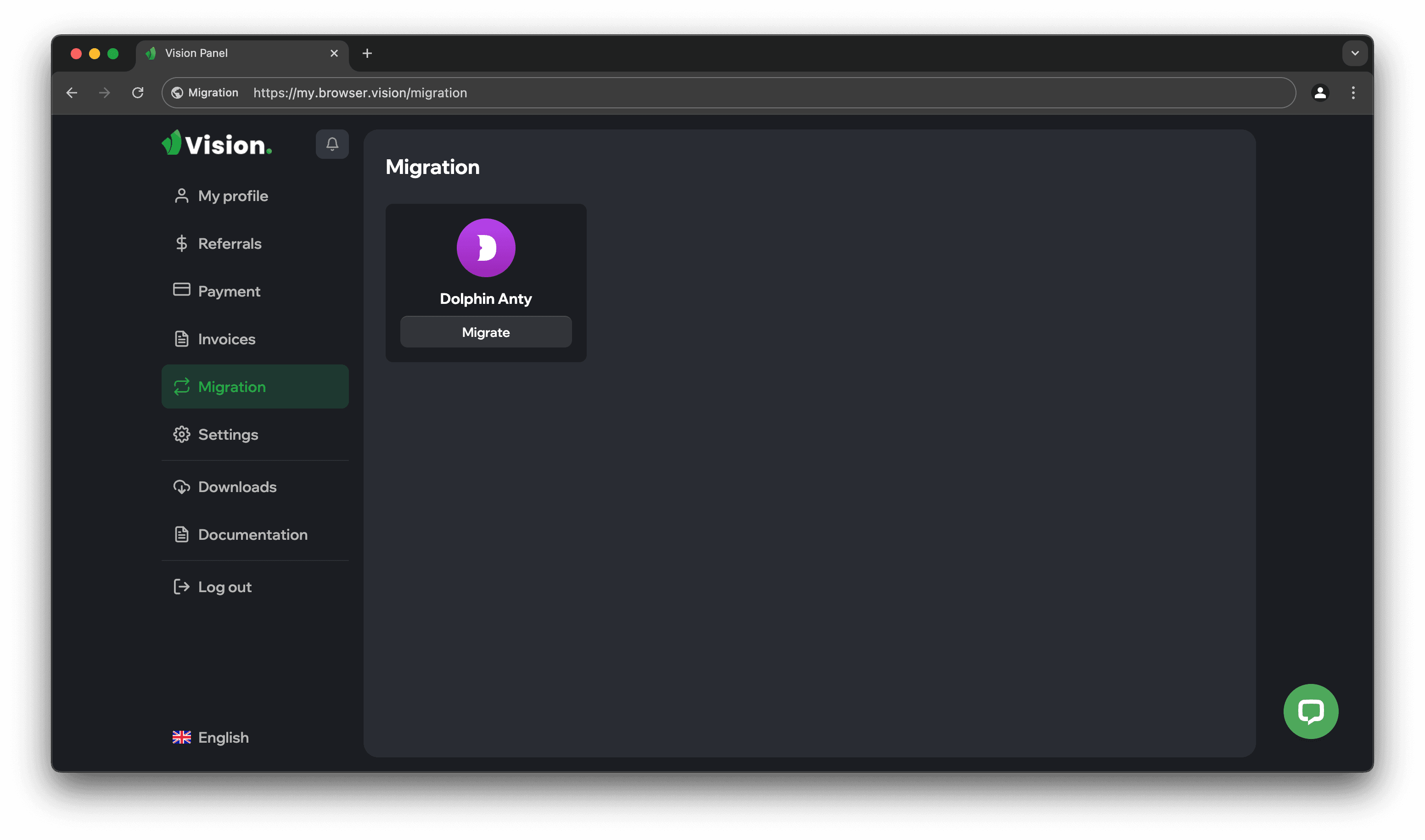Close the Vision Panel tab
Screen dimensions: 1425x840
[x=334, y=53]
